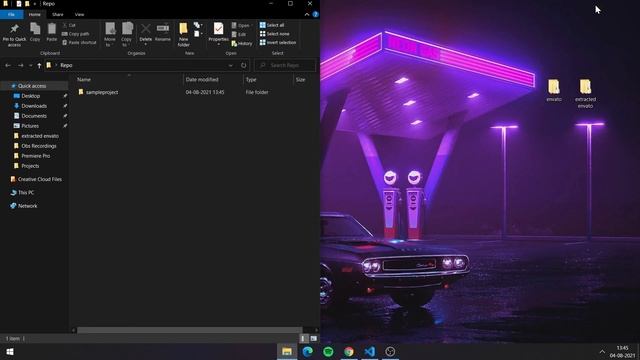Pin folder to Quick access in ribbon
Viewport: 640px width, 360px height.
point(14,34)
